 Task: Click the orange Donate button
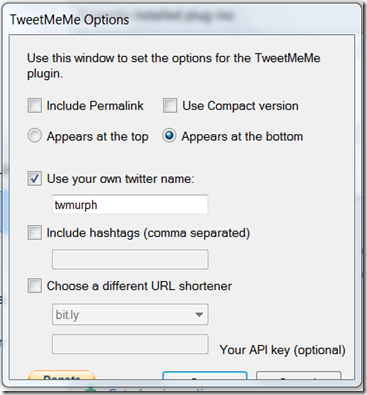coord(62,375)
